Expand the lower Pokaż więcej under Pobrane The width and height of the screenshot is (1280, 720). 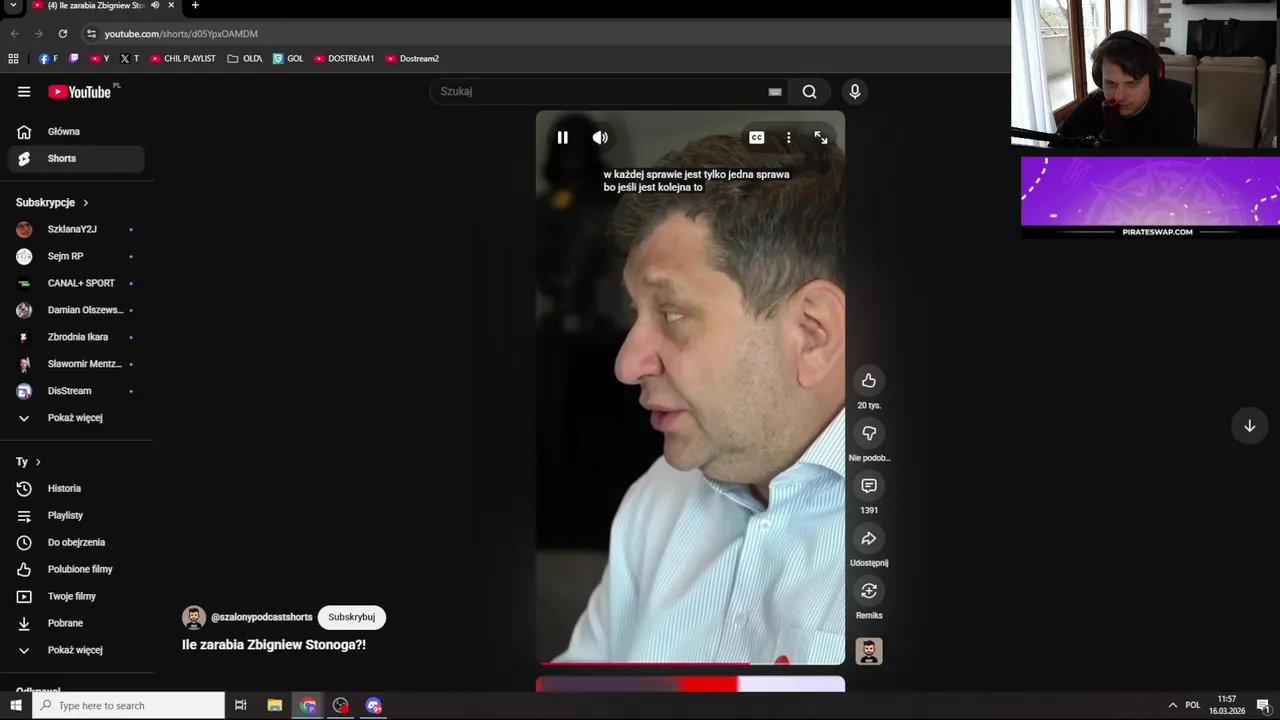(76, 651)
